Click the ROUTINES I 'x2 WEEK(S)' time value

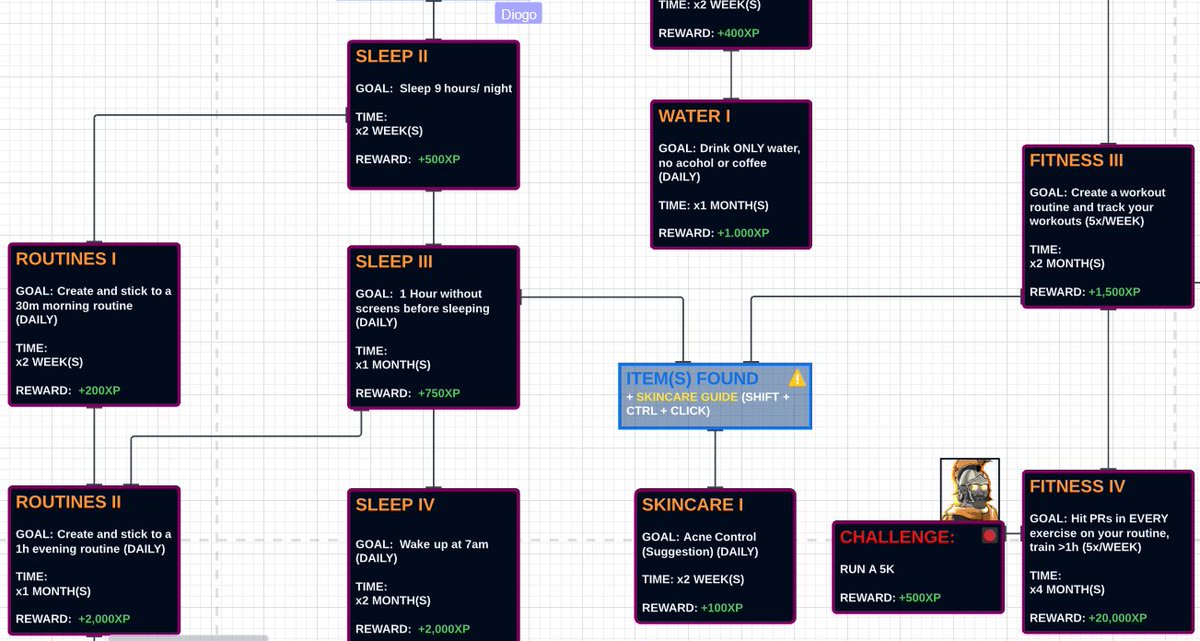(50, 362)
